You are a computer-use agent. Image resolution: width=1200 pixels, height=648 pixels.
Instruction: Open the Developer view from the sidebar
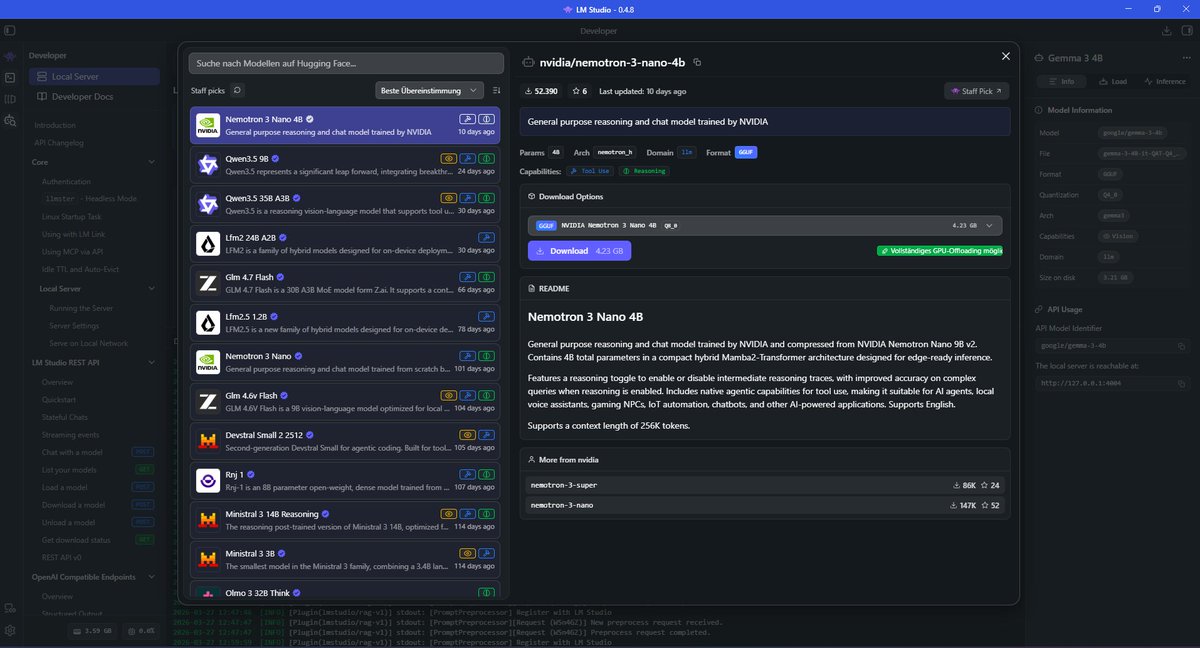pos(10,77)
